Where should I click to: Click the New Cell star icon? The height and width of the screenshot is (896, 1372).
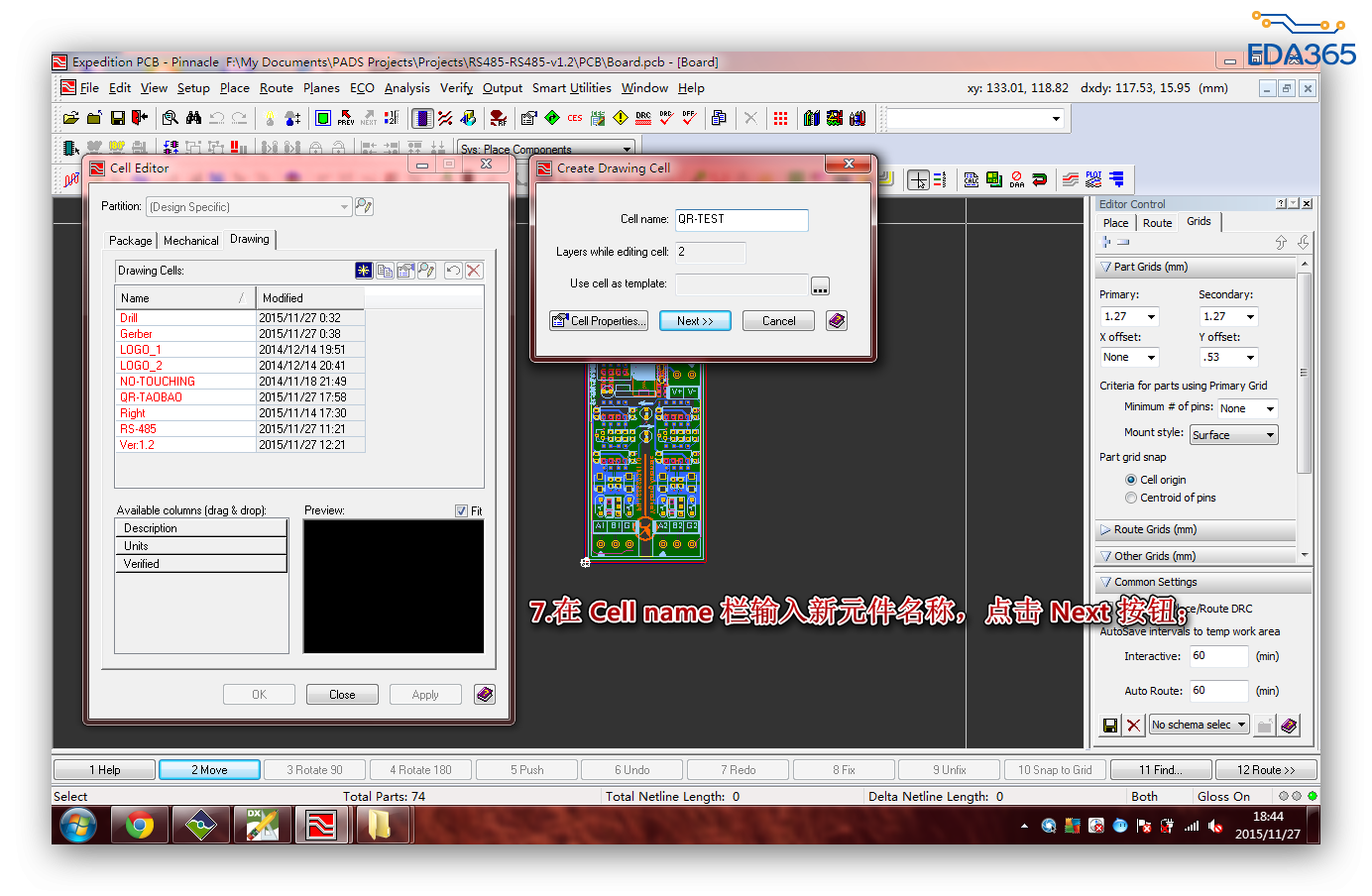(x=364, y=271)
